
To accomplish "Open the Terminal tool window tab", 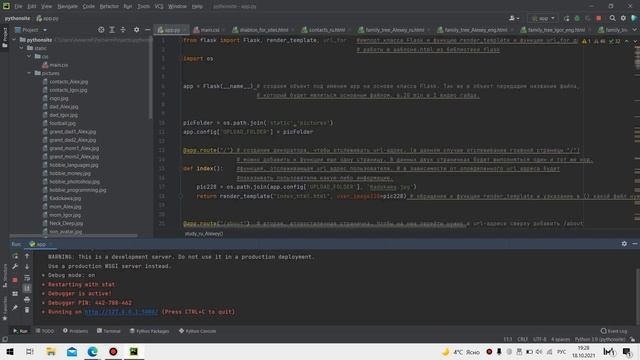I will 109,331.
